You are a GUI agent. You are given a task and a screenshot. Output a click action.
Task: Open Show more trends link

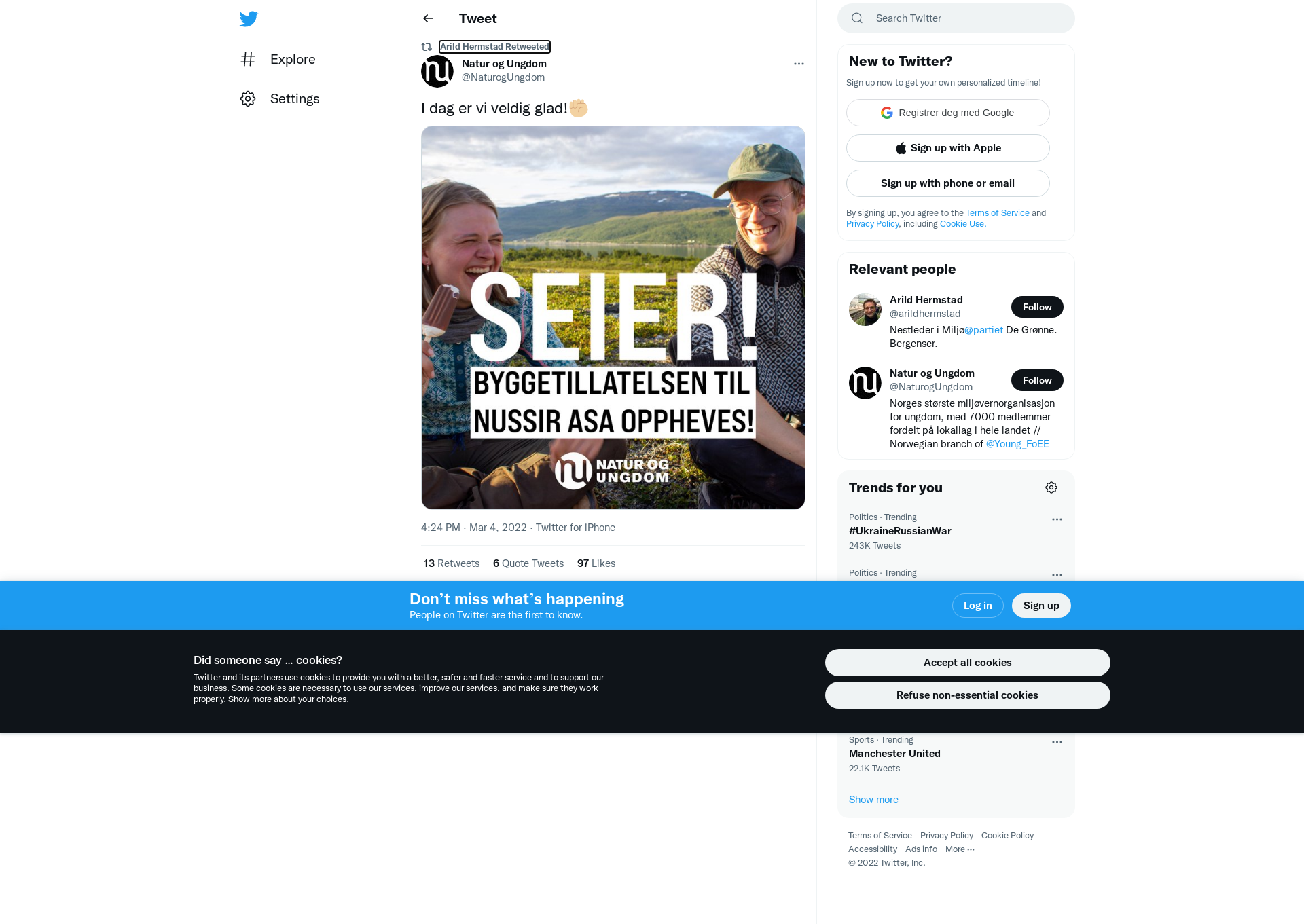click(873, 800)
